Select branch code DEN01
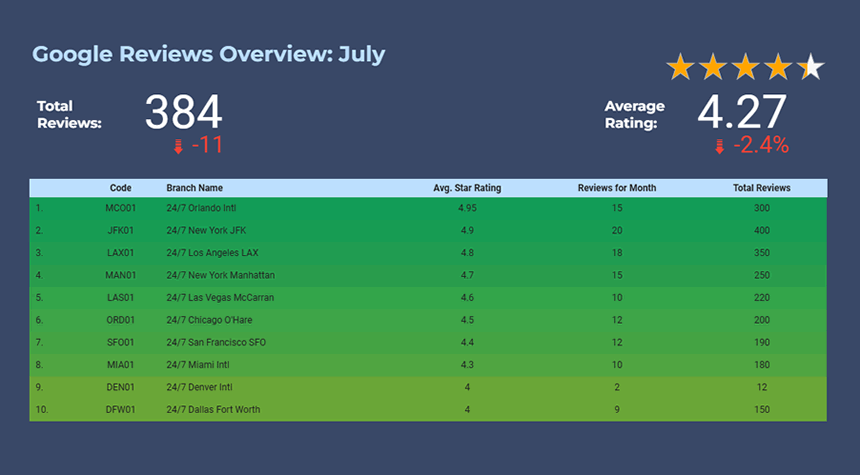 point(121,387)
